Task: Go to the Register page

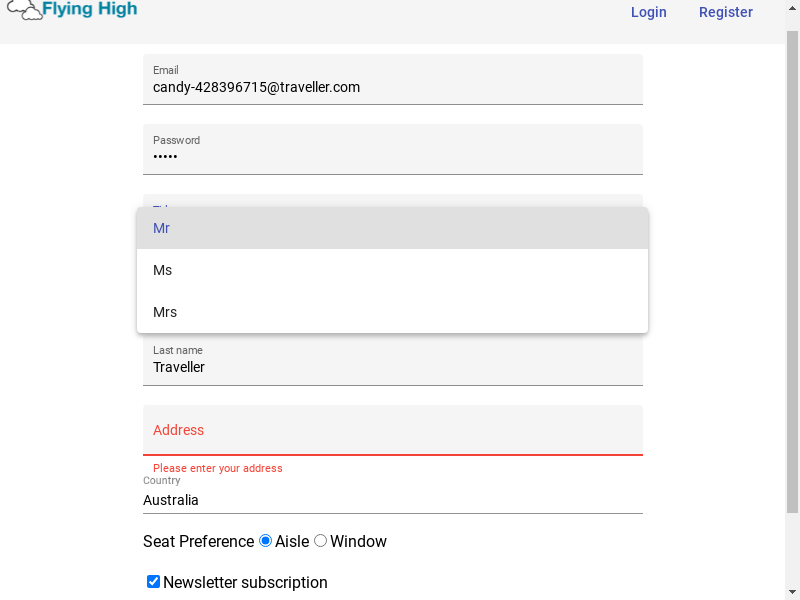Action: pos(726,12)
